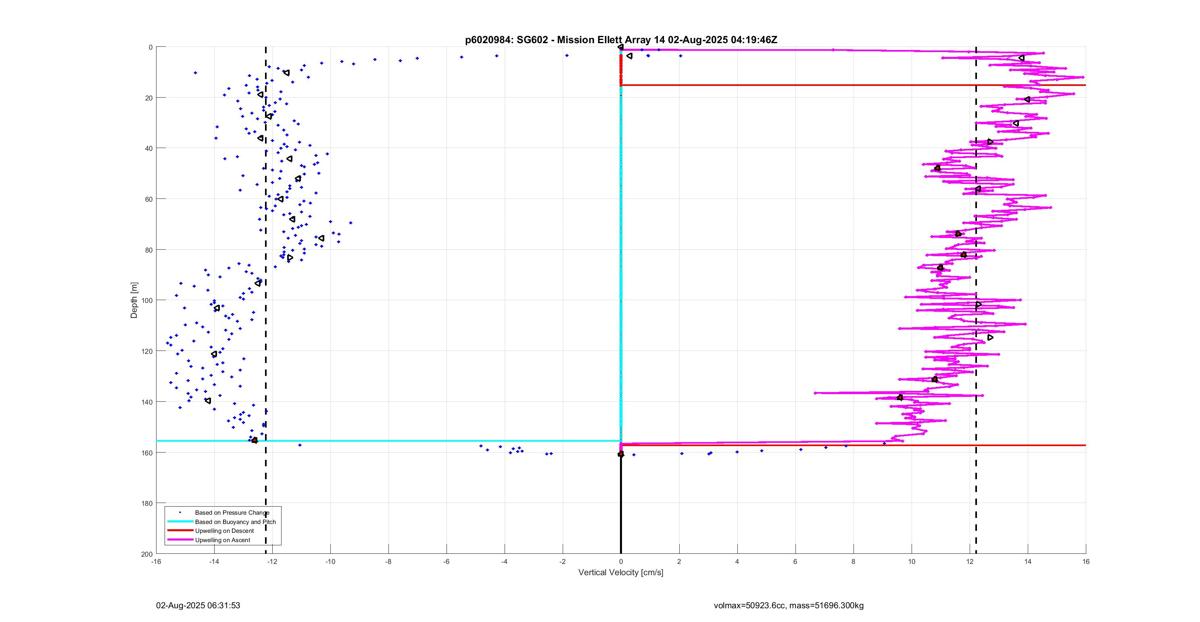Click the depth axis tick label '120'
Image resolution: width=1200 pixels, height=622 pixels.
click(x=147, y=351)
